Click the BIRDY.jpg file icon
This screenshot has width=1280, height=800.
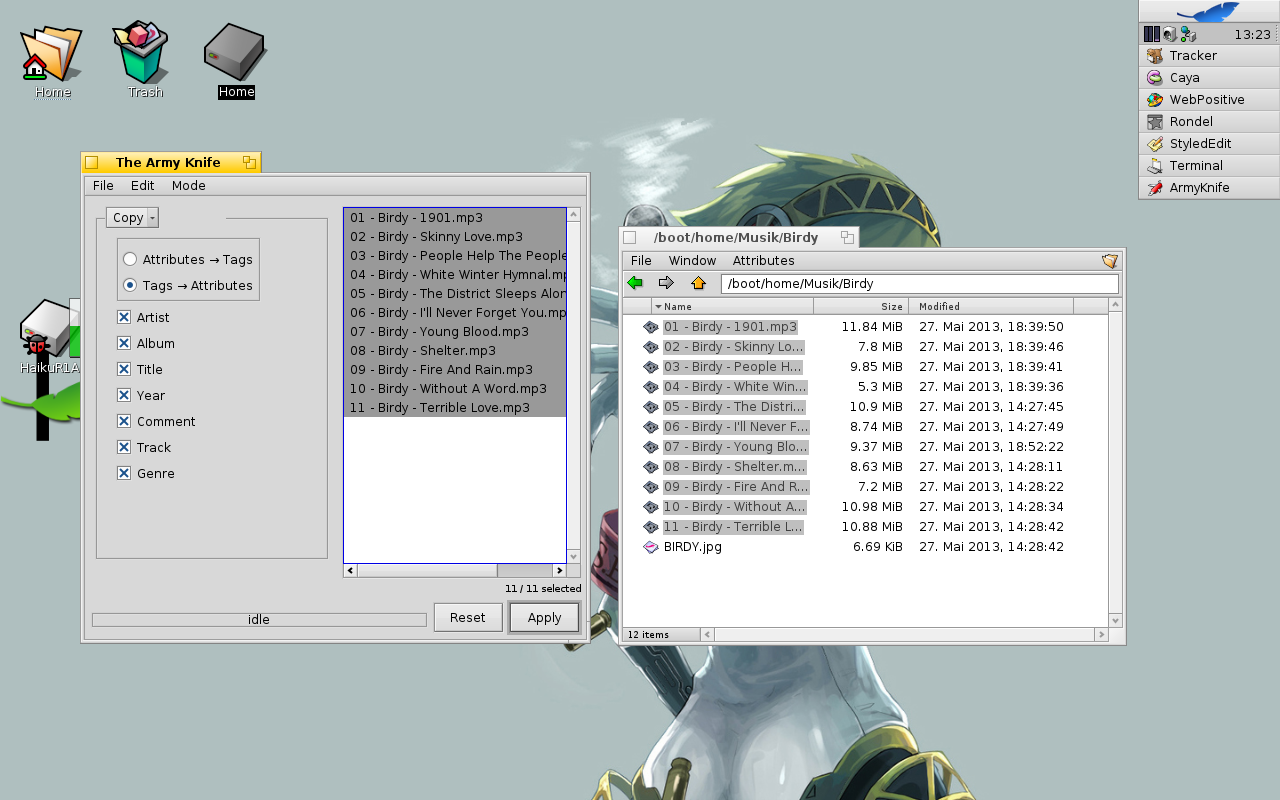(651, 547)
